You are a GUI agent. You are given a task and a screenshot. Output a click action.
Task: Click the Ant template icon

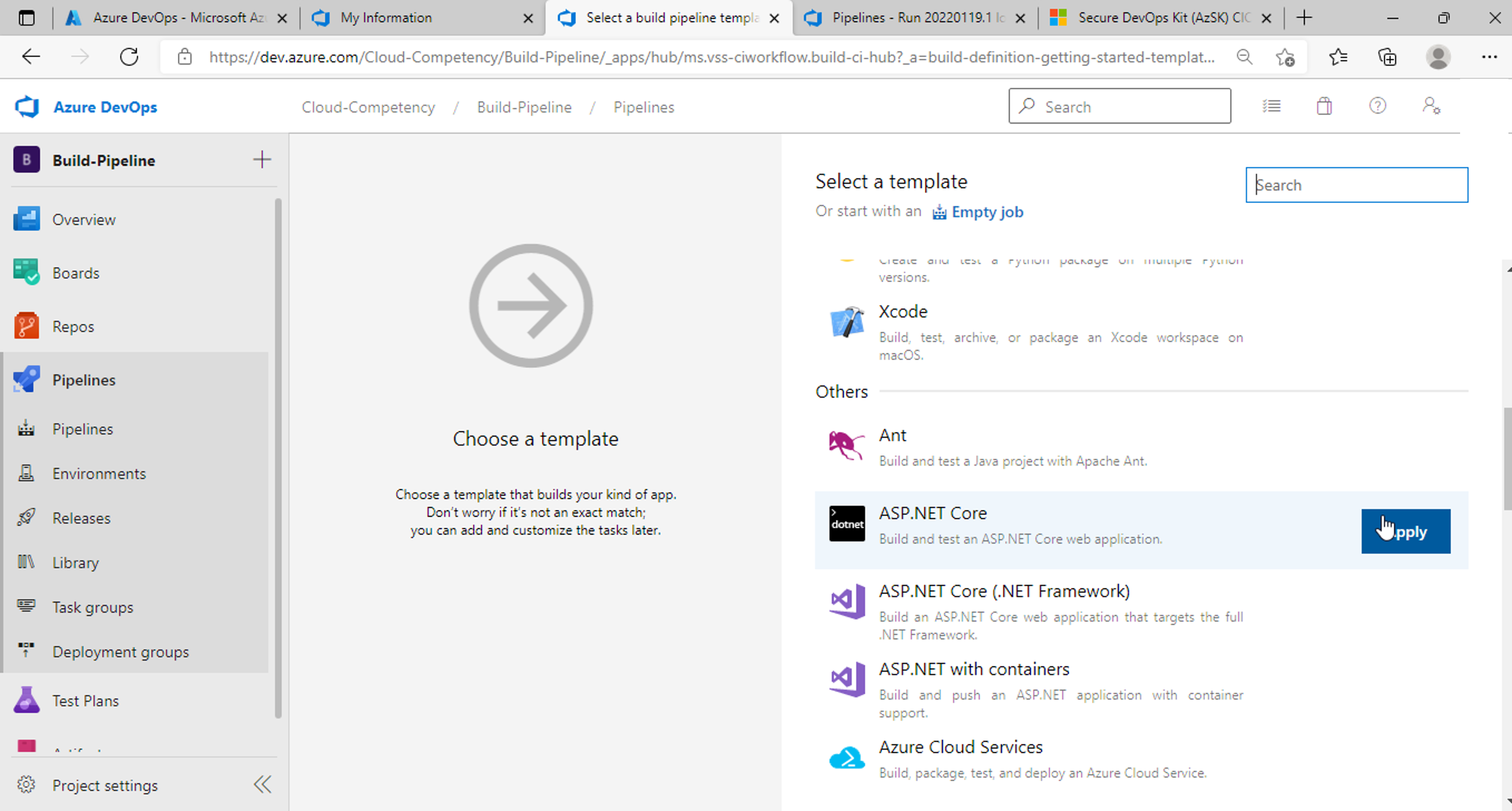click(847, 445)
